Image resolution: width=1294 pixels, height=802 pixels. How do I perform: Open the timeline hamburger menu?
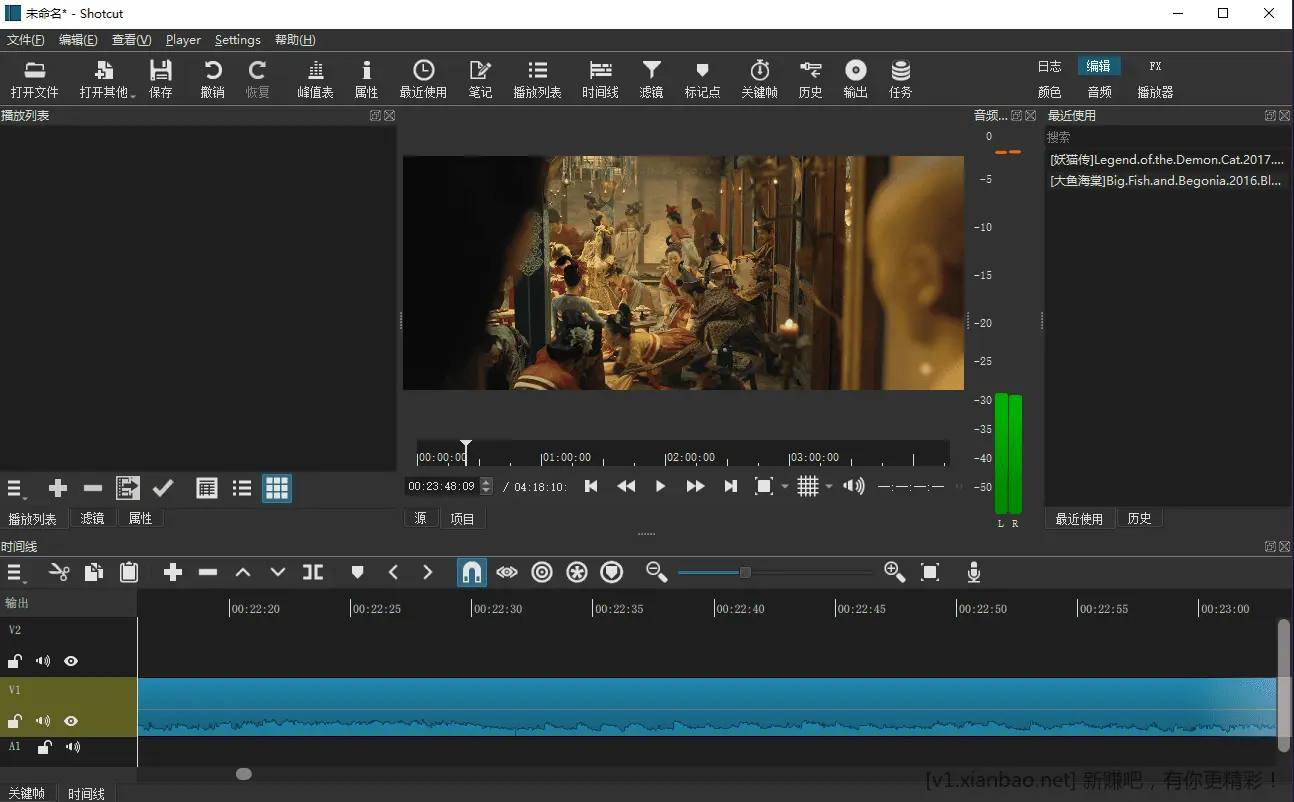coord(15,572)
